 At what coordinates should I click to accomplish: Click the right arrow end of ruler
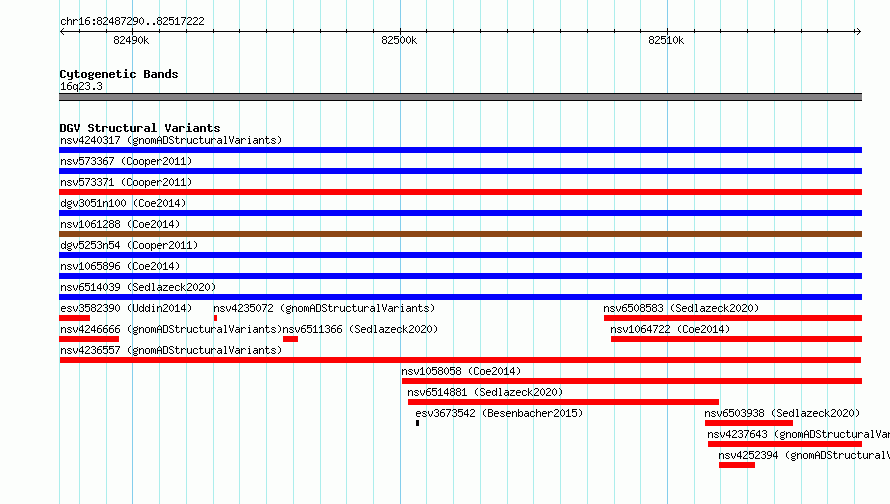click(858, 31)
